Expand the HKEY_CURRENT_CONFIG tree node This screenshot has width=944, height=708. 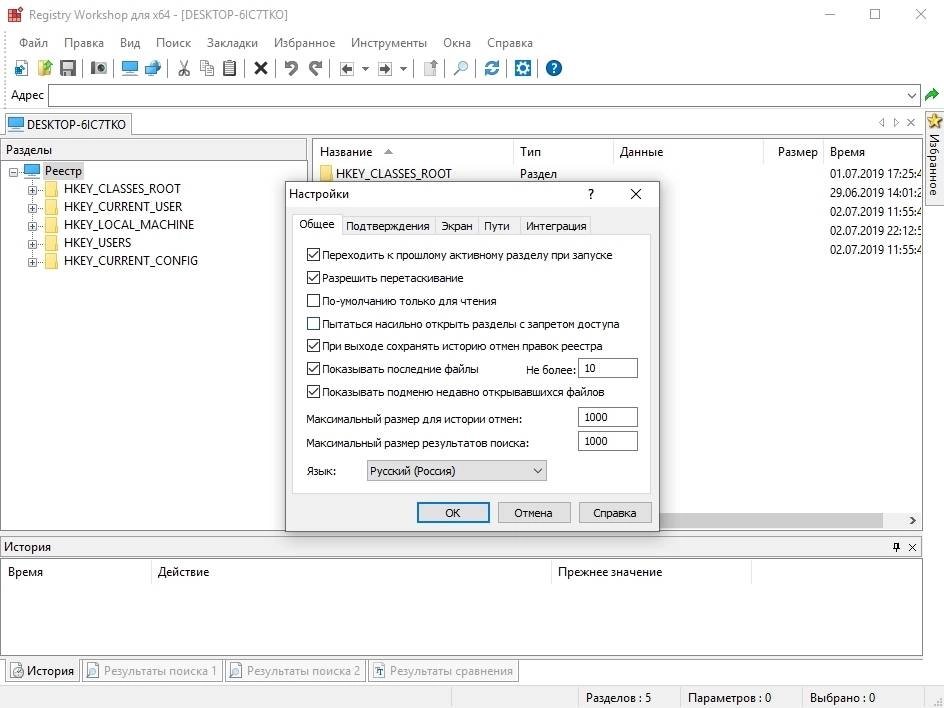33,262
